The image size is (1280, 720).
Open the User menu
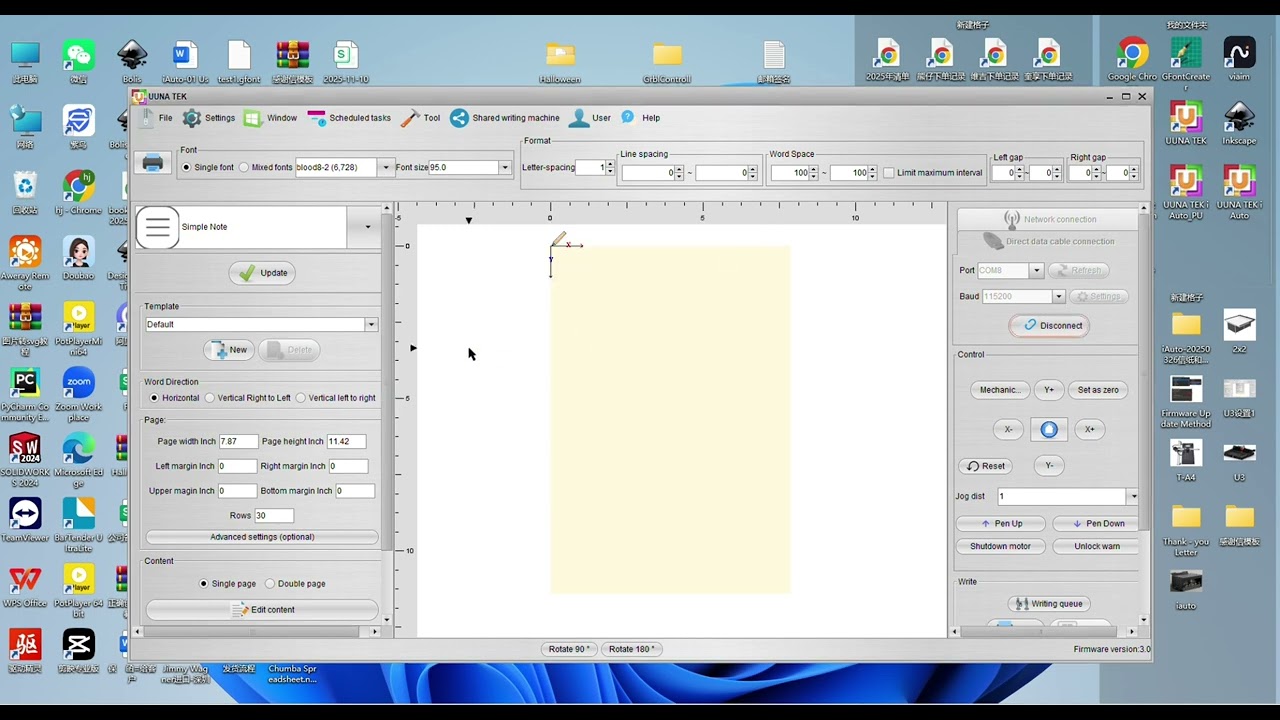click(589, 118)
